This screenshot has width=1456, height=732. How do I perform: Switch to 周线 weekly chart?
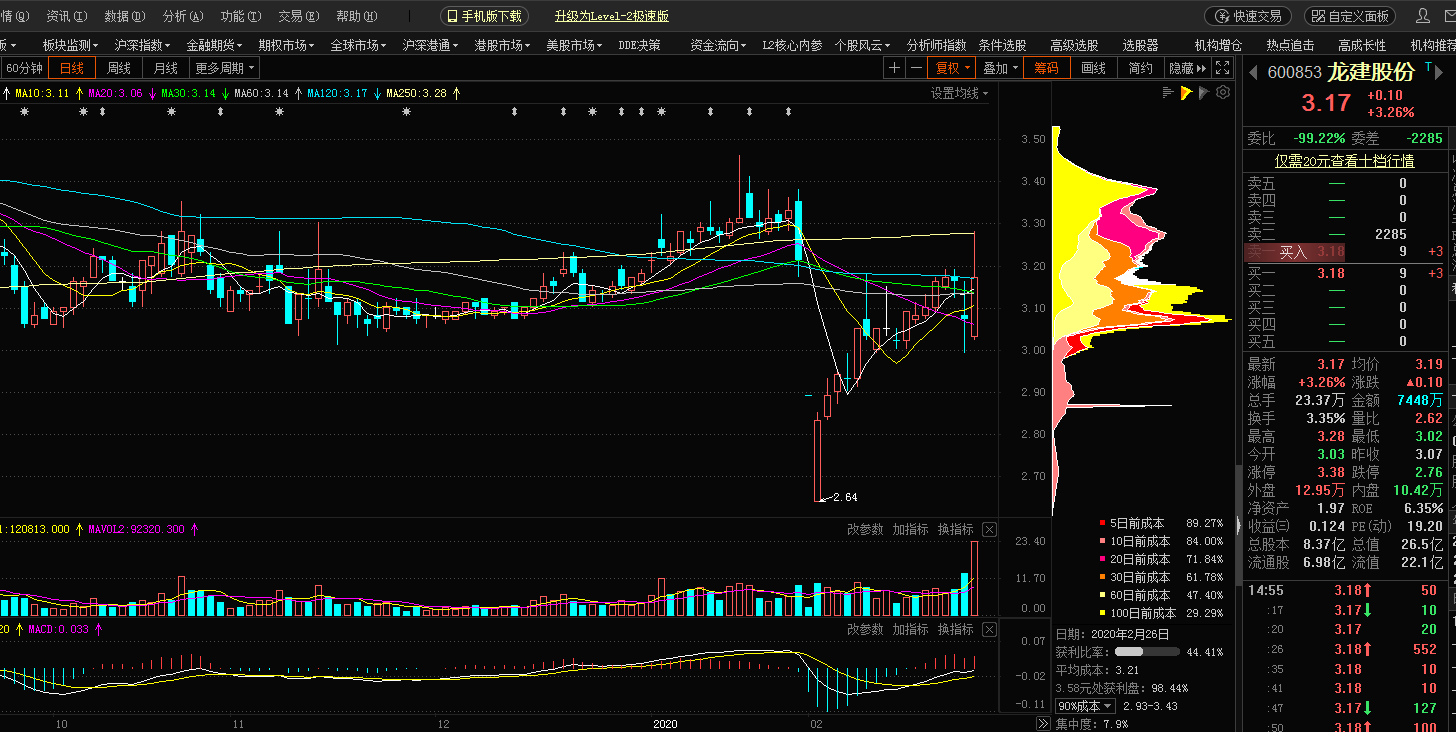[x=119, y=68]
